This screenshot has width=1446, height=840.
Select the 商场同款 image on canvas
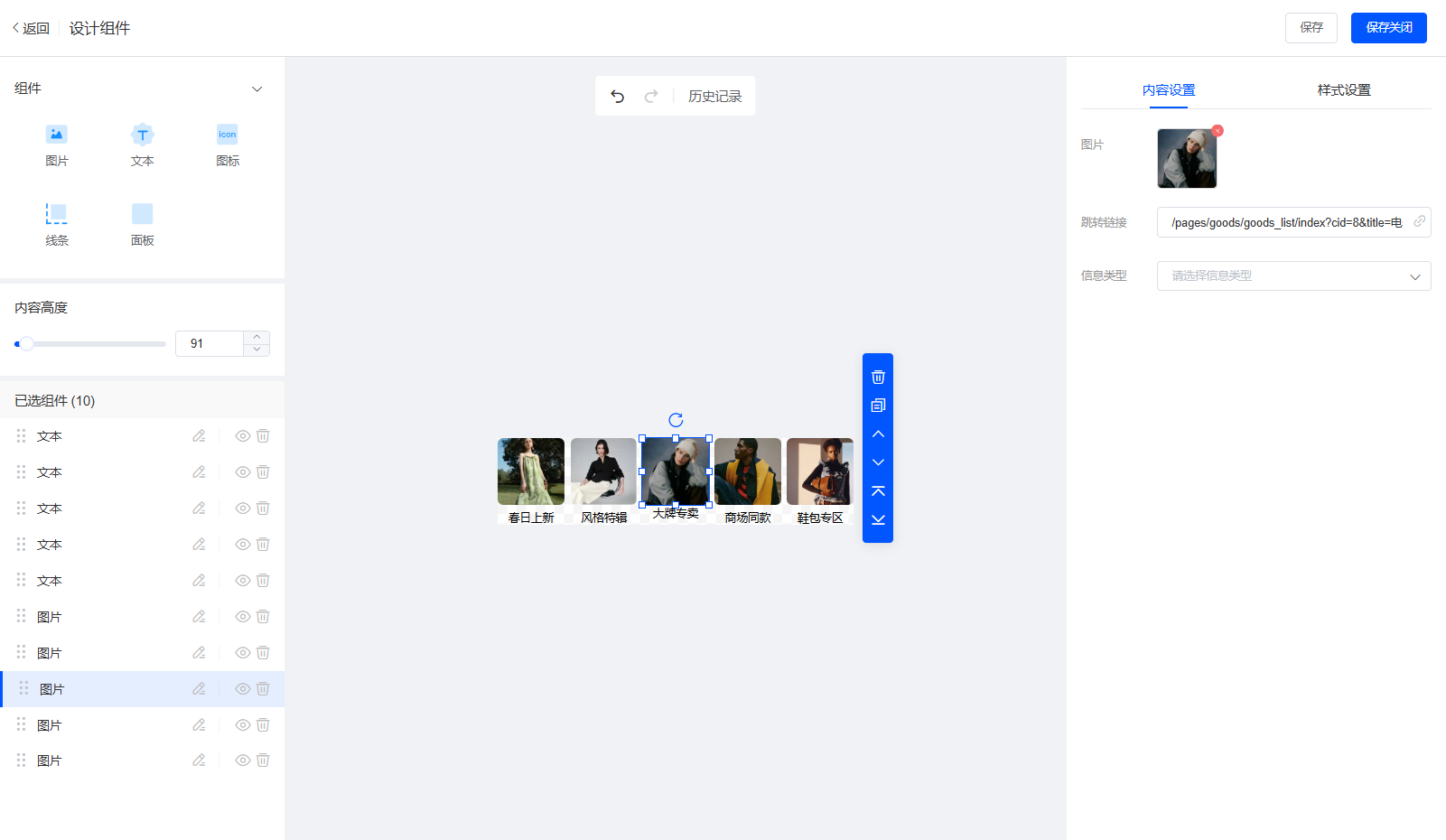click(748, 471)
